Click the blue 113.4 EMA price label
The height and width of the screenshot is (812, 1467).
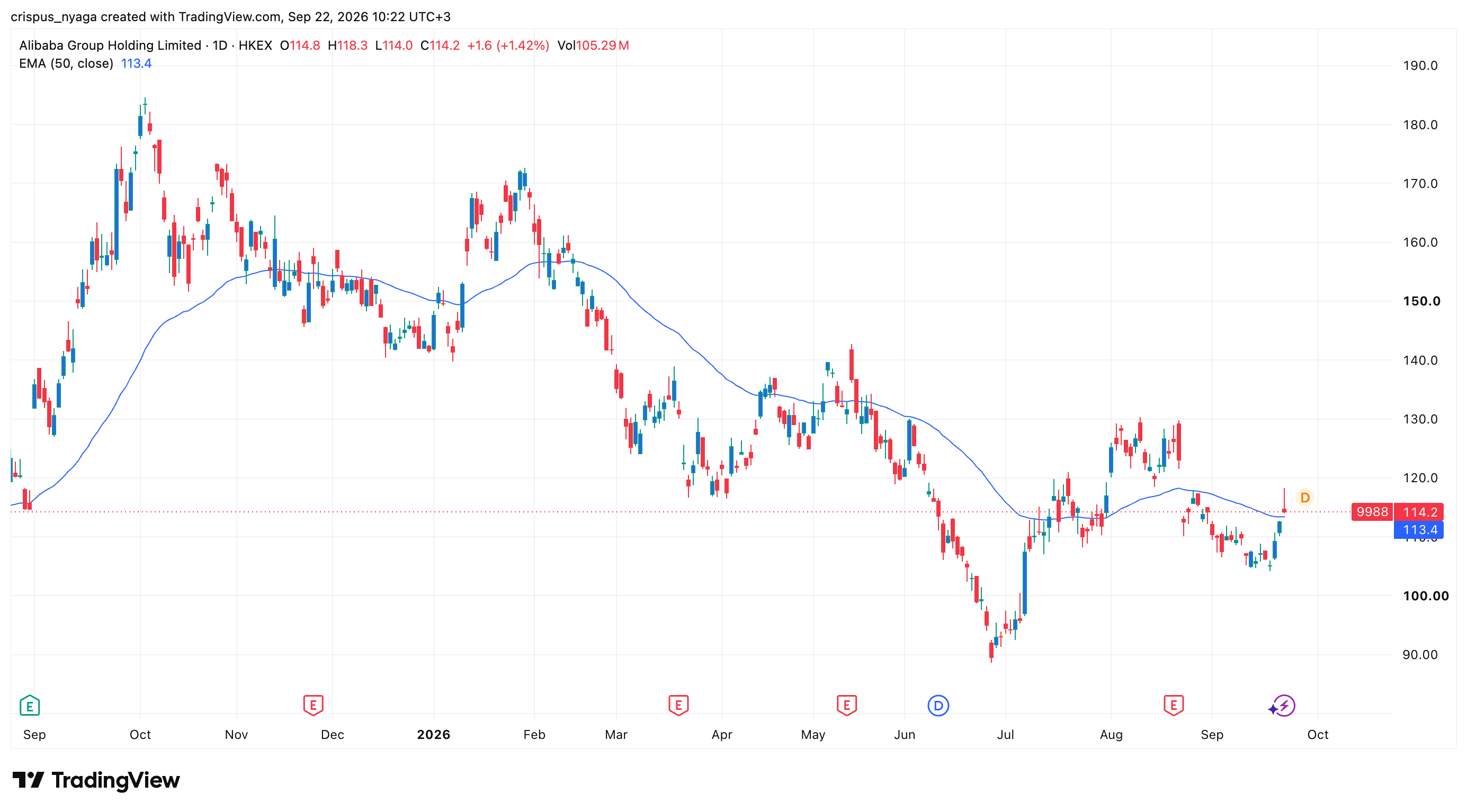coord(1420,530)
